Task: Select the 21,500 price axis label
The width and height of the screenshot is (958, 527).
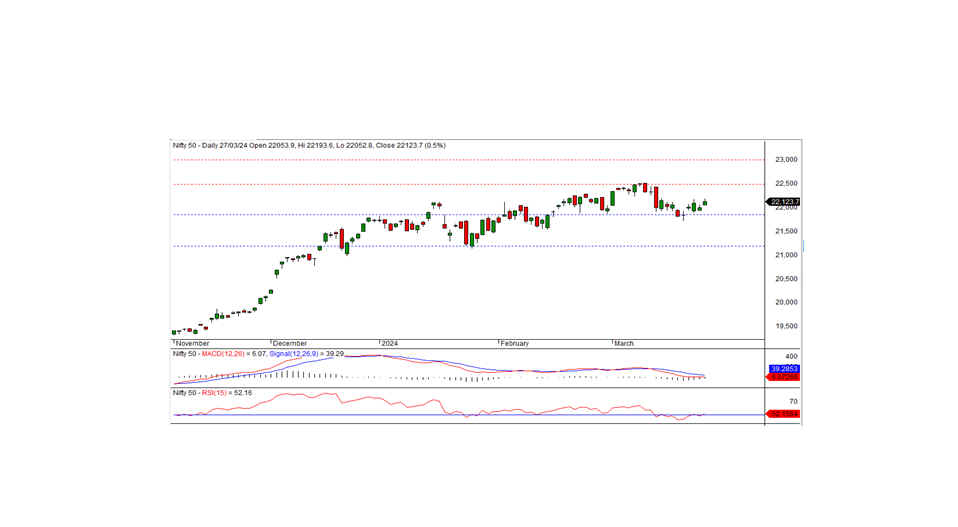Action: (786, 231)
